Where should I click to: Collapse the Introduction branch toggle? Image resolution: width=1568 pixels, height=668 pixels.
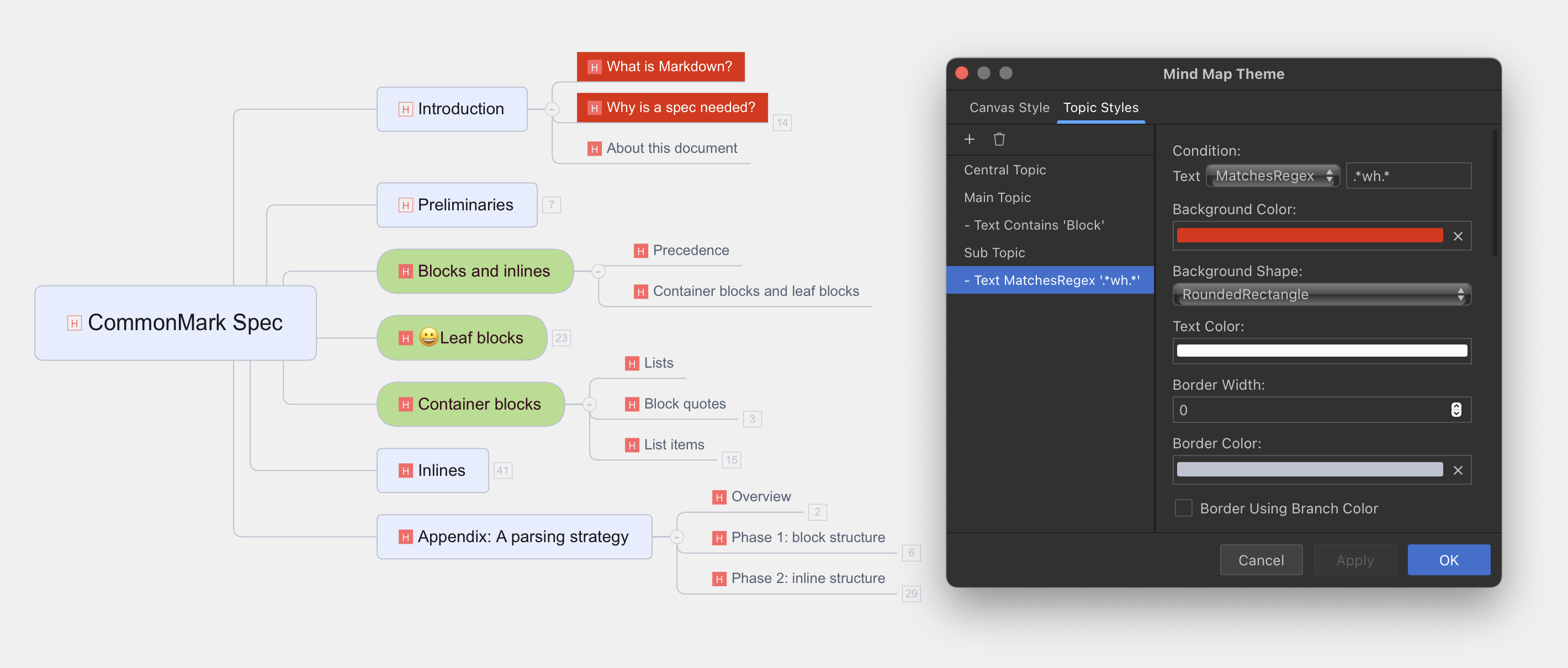click(x=552, y=109)
